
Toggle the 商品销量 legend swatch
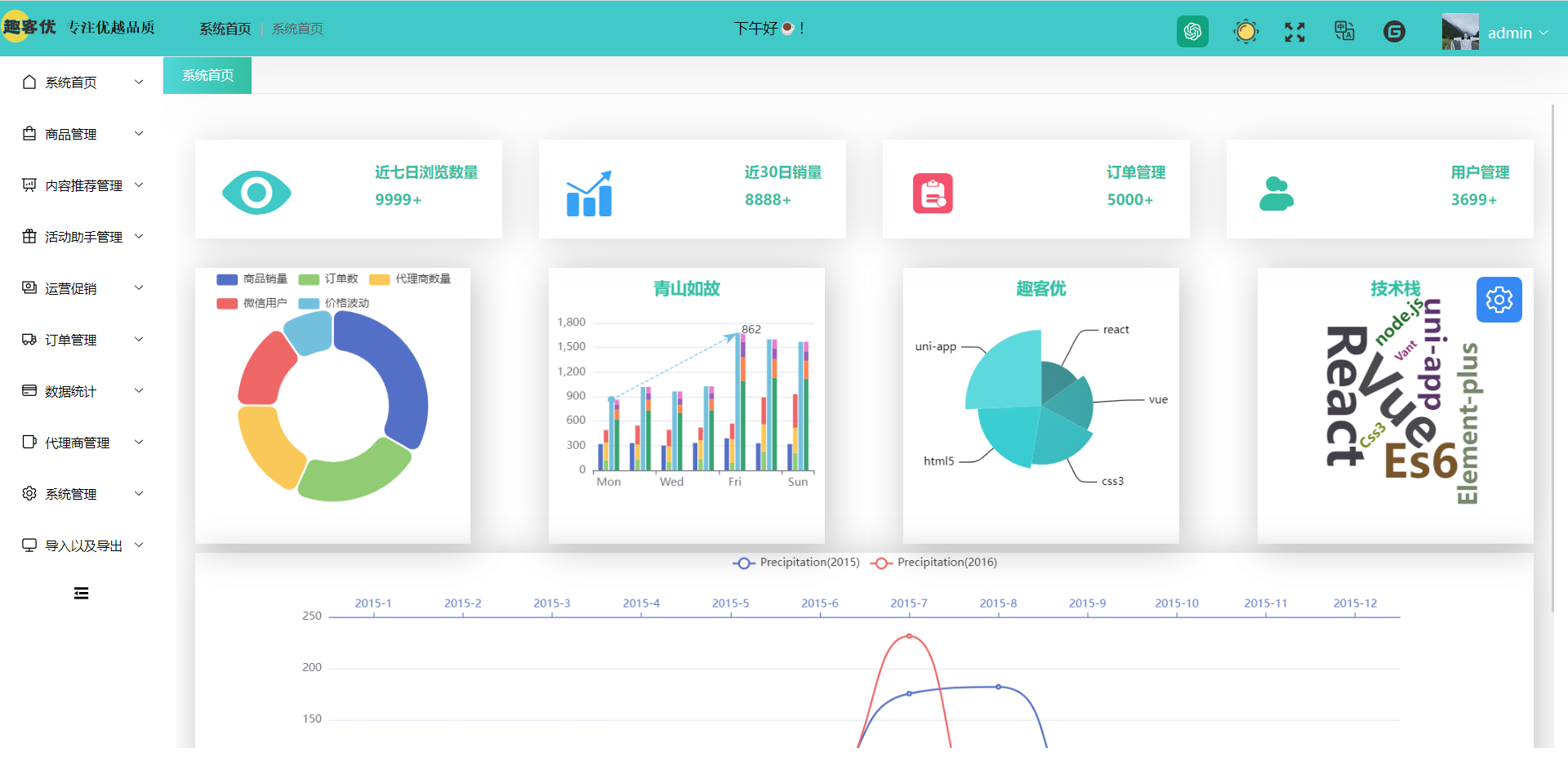[x=227, y=279]
